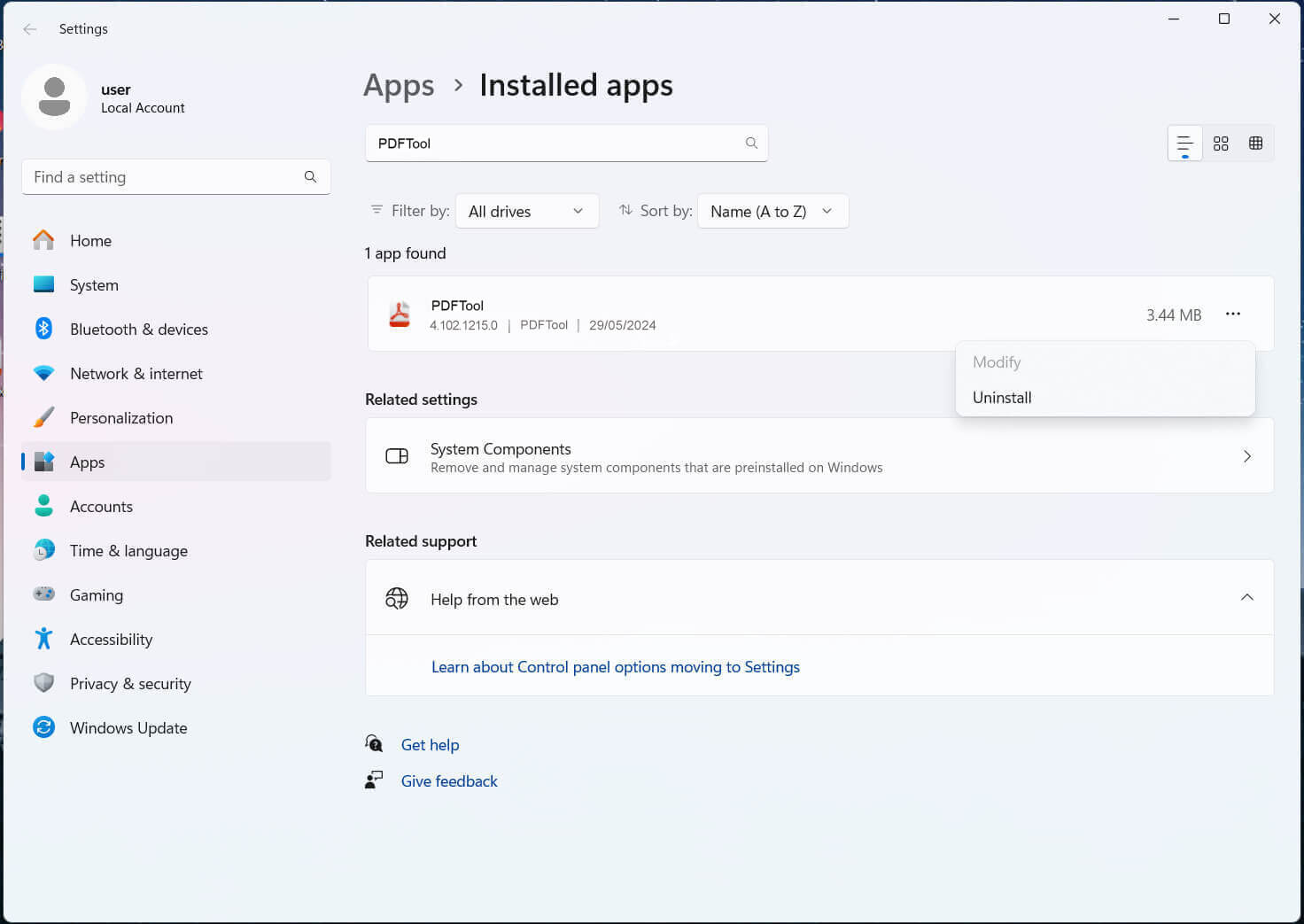This screenshot has height=924, width=1304.
Task: Go to Bluetooth & devices
Action: 176,329
